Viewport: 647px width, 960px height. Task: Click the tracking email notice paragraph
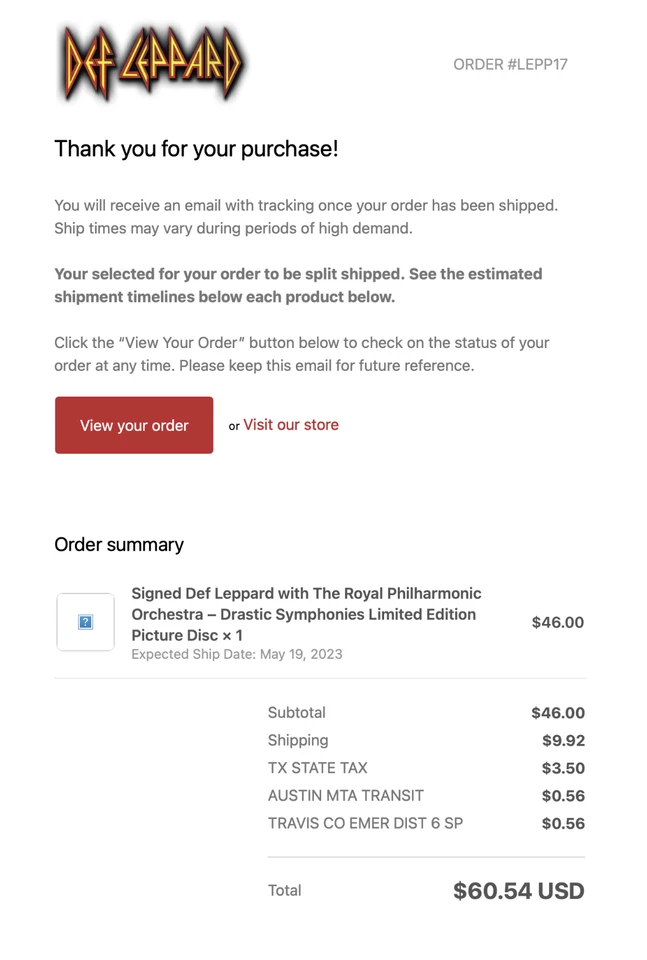(x=305, y=217)
